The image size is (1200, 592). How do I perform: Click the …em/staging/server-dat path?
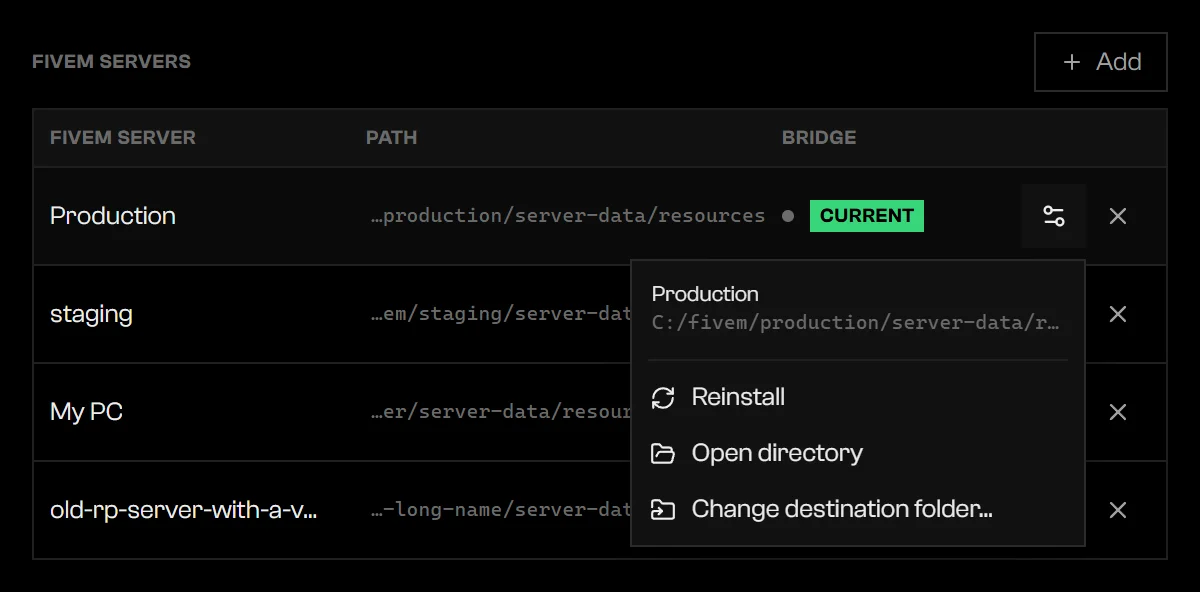coord(501,314)
